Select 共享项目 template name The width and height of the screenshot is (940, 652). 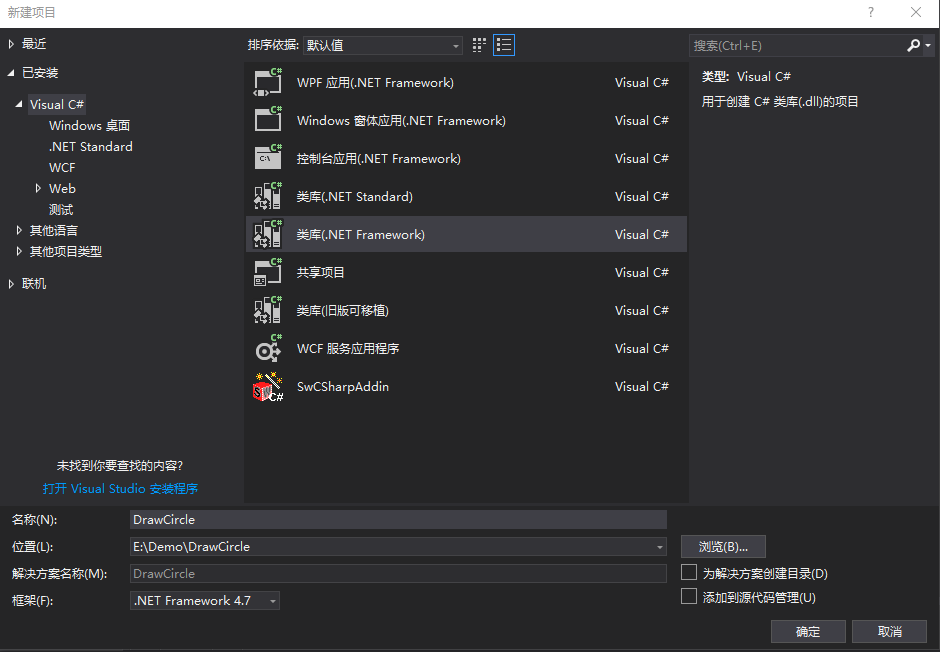321,273
